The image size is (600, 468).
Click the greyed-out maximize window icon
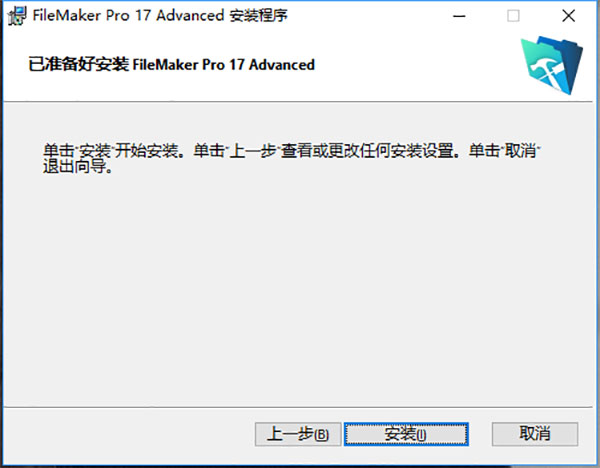tap(513, 16)
